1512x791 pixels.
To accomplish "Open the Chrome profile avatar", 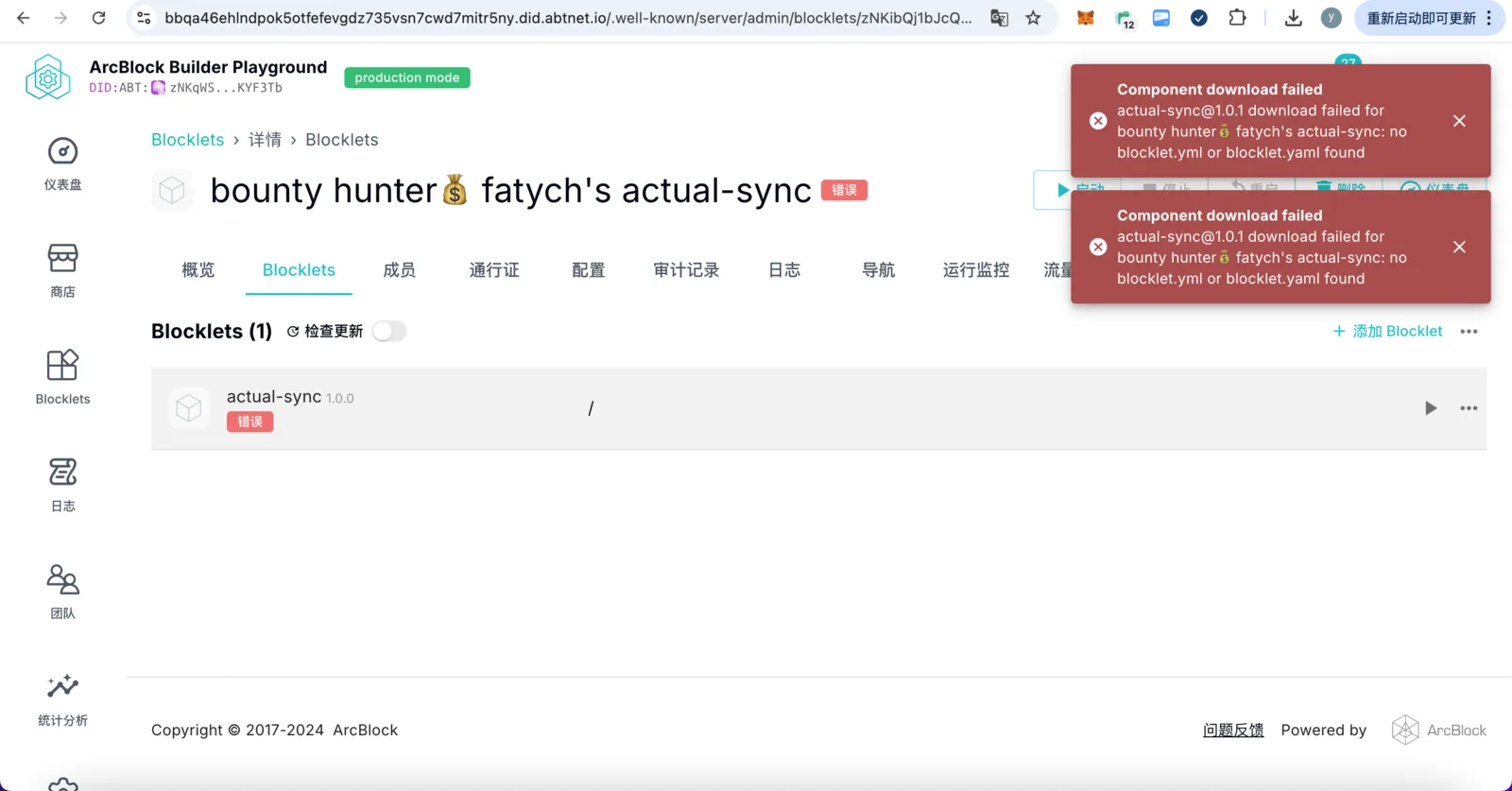I will [x=1332, y=18].
